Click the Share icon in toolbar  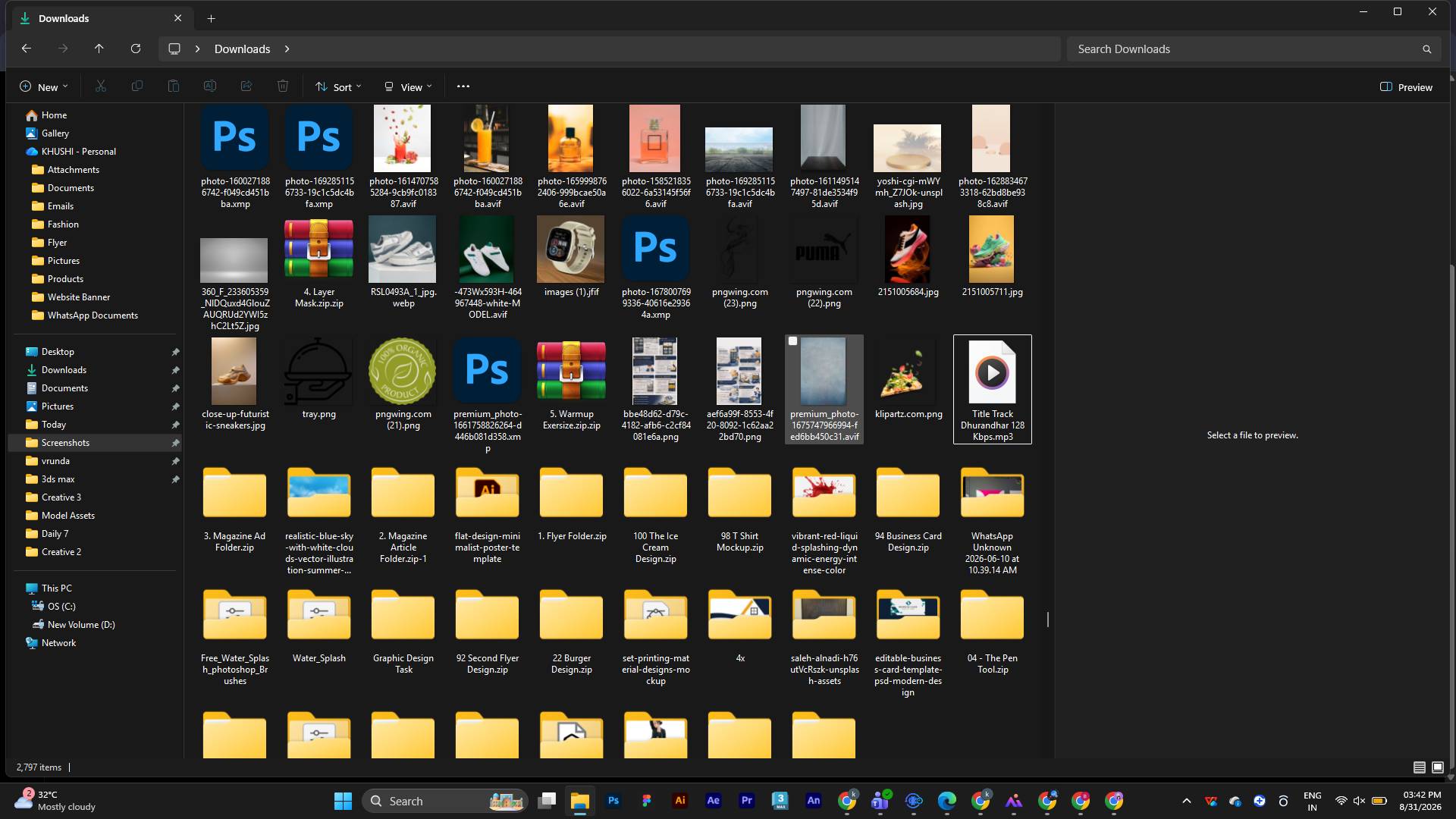click(x=246, y=86)
